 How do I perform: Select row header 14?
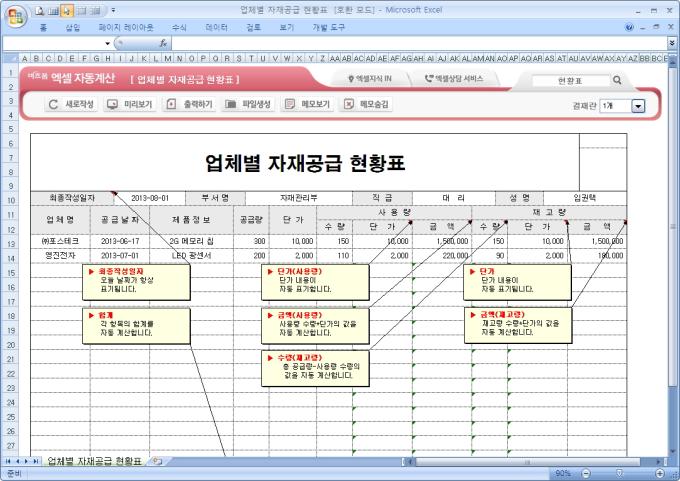11,258
